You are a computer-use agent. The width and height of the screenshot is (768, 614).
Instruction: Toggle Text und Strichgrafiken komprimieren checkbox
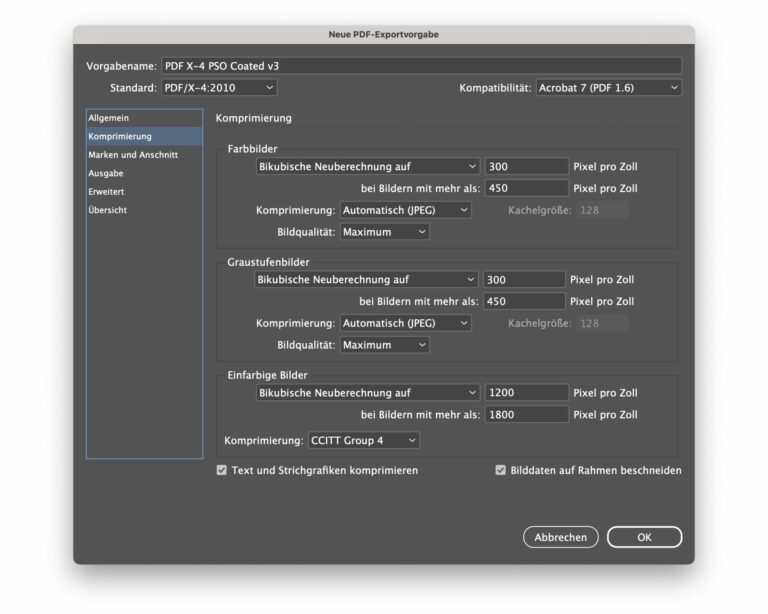tap(222, 470)
